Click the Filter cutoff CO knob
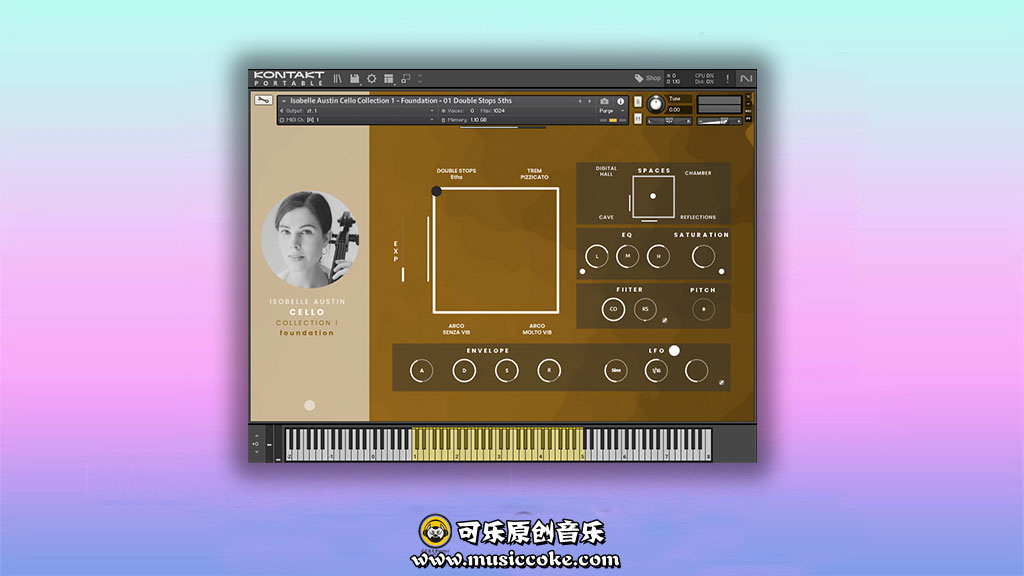Image resolution: width=1024 pixels, height=576 pixels. click(613, 310)
